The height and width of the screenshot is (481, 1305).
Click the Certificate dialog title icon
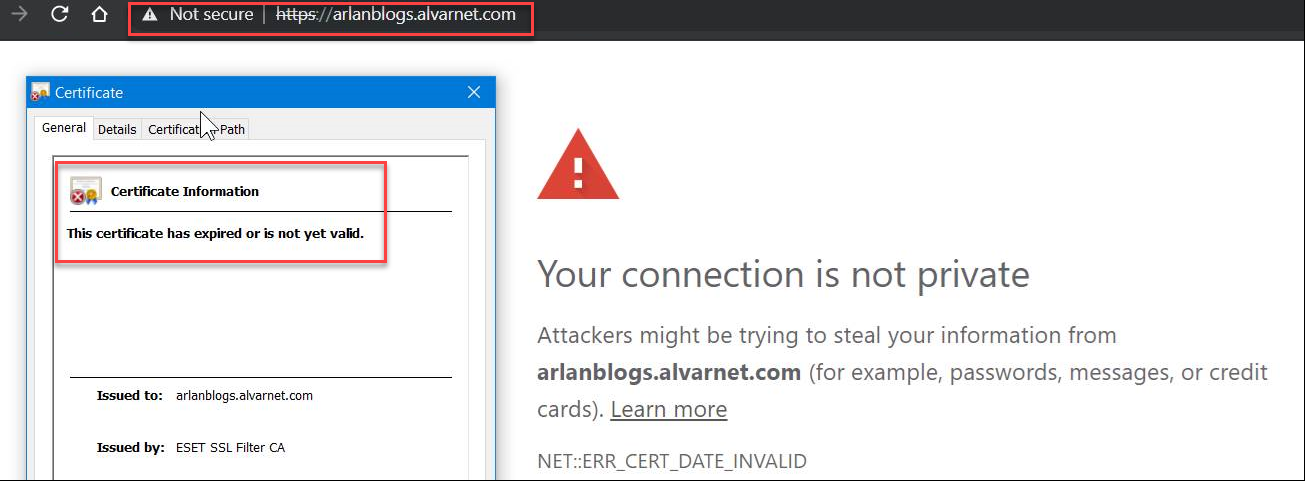pos(41,93)
